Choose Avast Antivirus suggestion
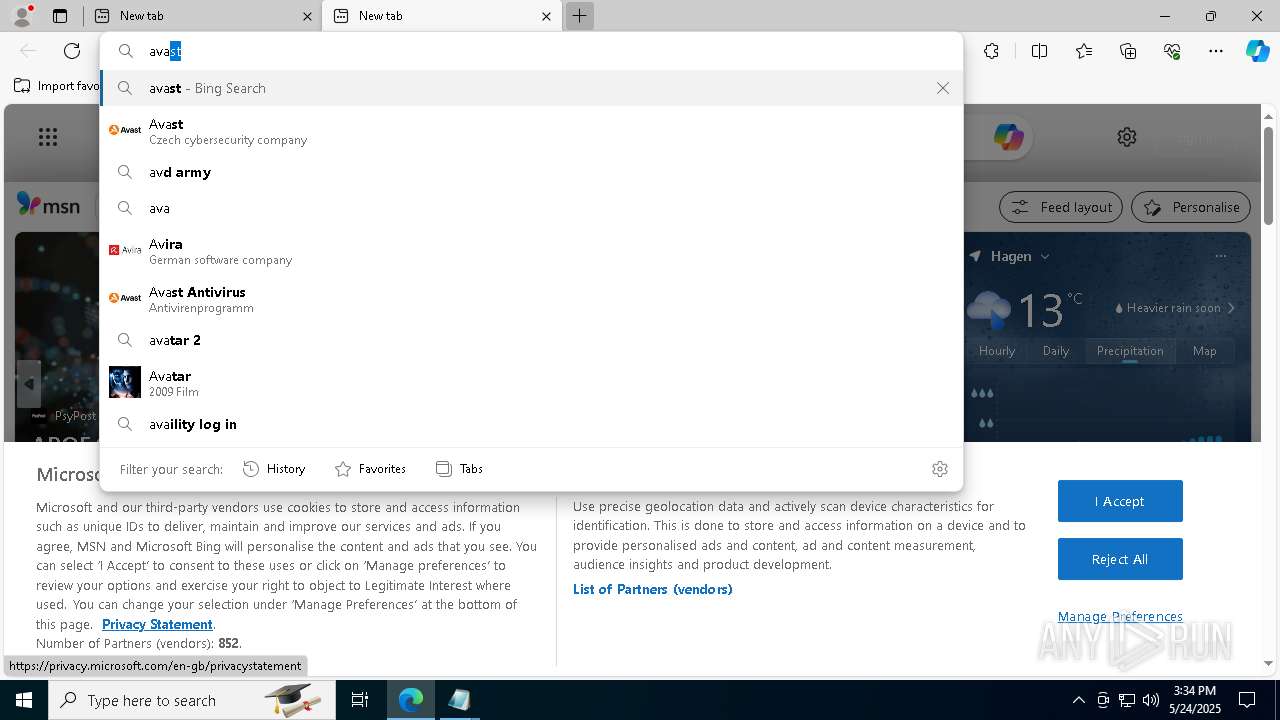1280x720 pixels. tap(531, 299)
